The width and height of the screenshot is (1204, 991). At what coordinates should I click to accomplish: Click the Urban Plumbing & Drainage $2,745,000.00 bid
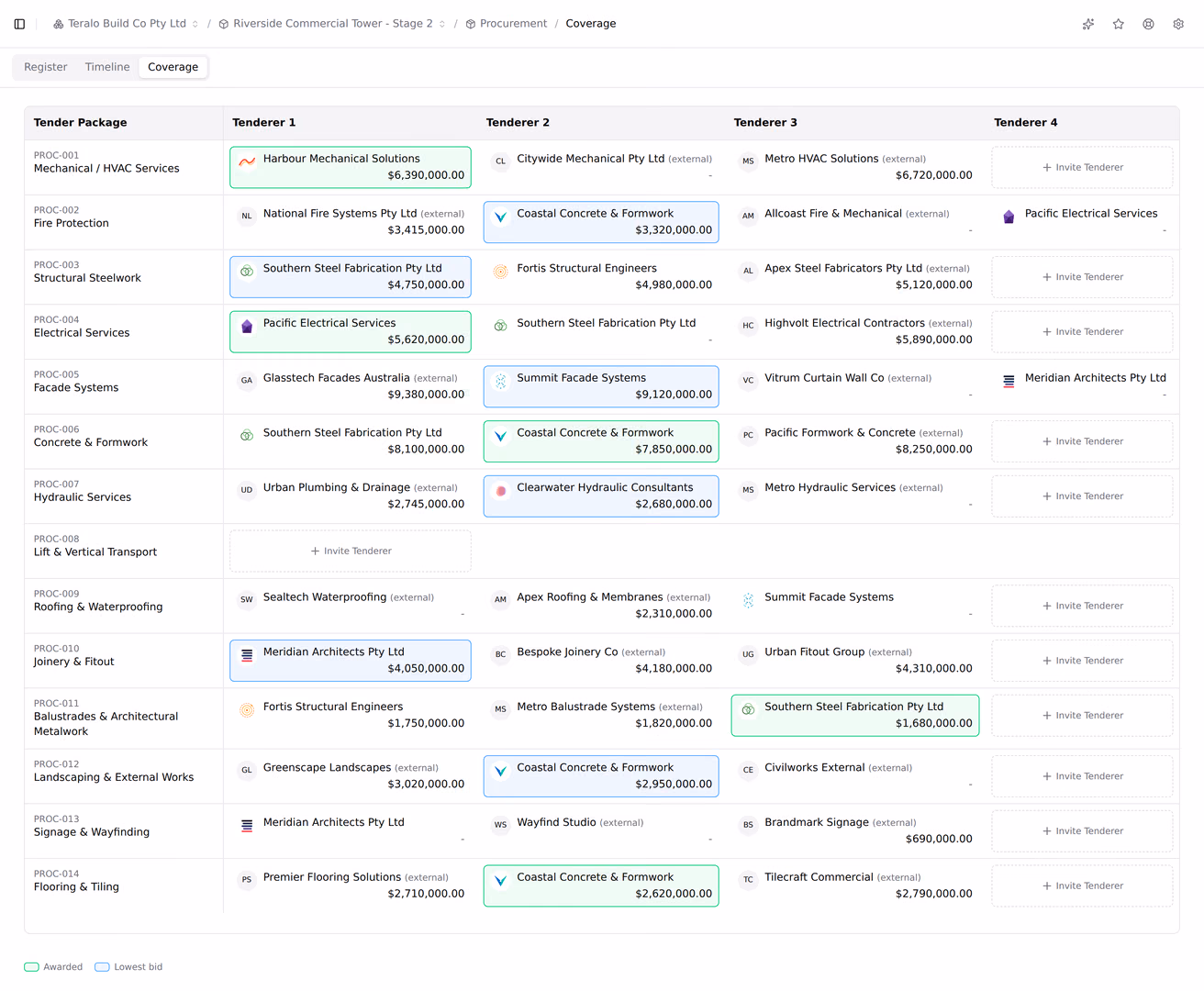coord(351,495)
